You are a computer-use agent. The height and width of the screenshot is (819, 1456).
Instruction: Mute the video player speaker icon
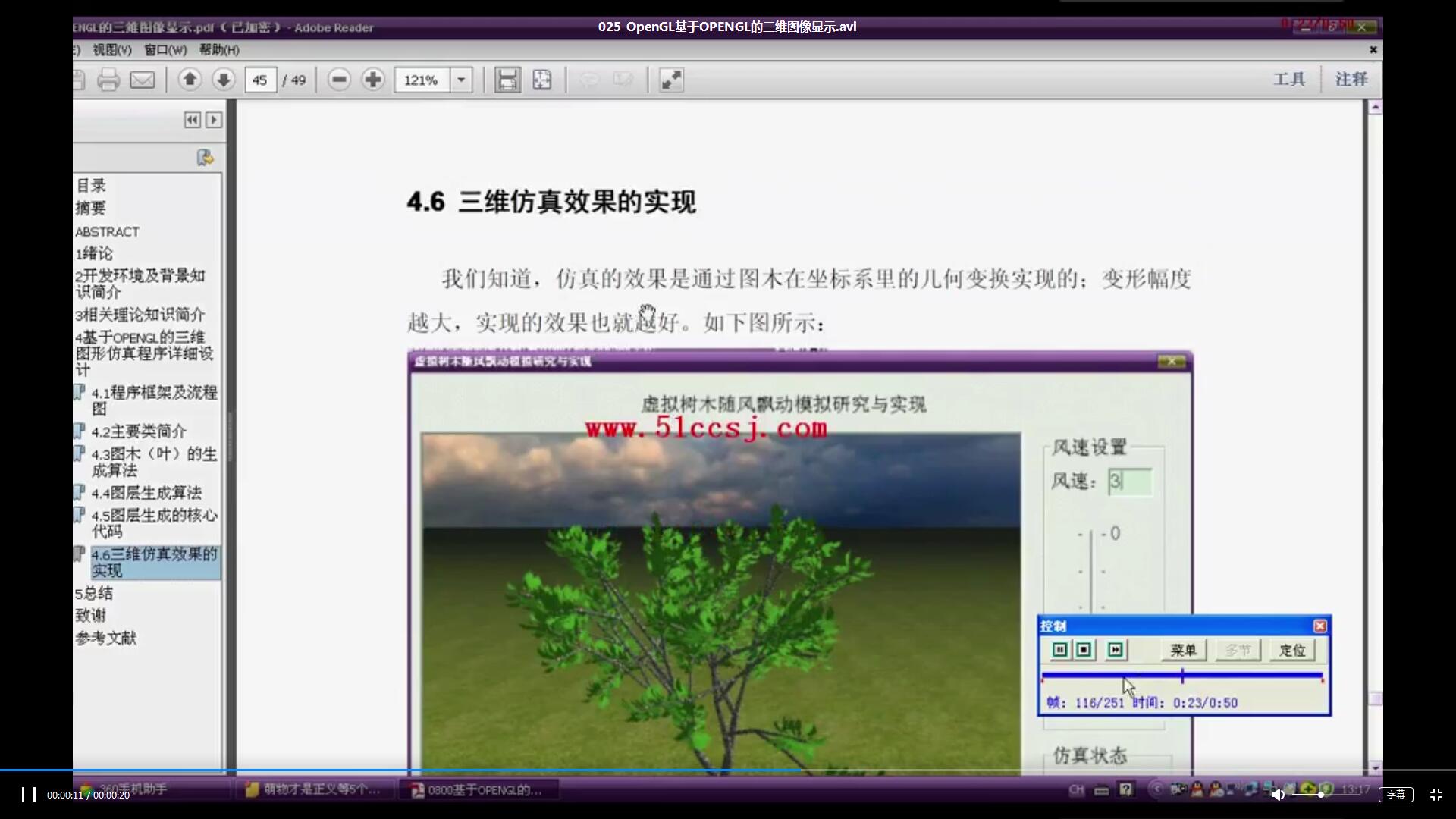pos(1278,794)
